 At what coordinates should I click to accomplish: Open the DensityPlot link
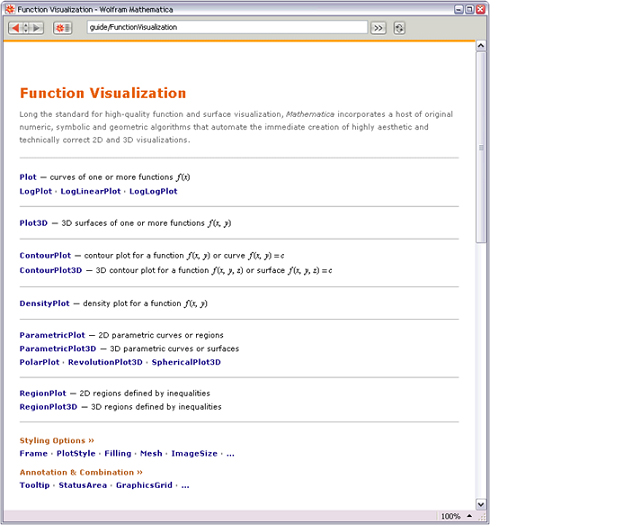[x=44, y=303]
